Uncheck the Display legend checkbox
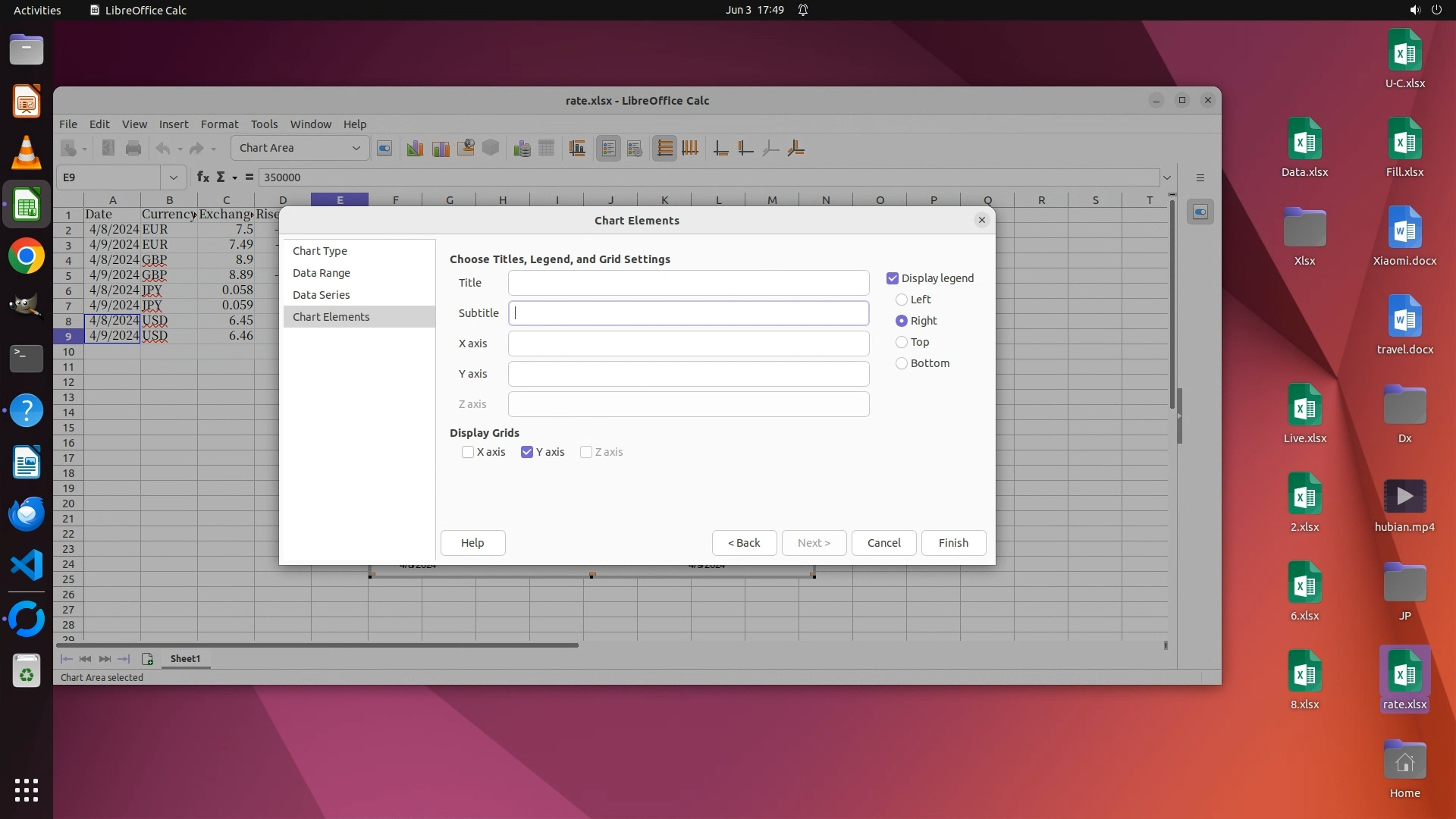Image resolution: width=1456 pixels, height=819 pixels. point(893,278)
